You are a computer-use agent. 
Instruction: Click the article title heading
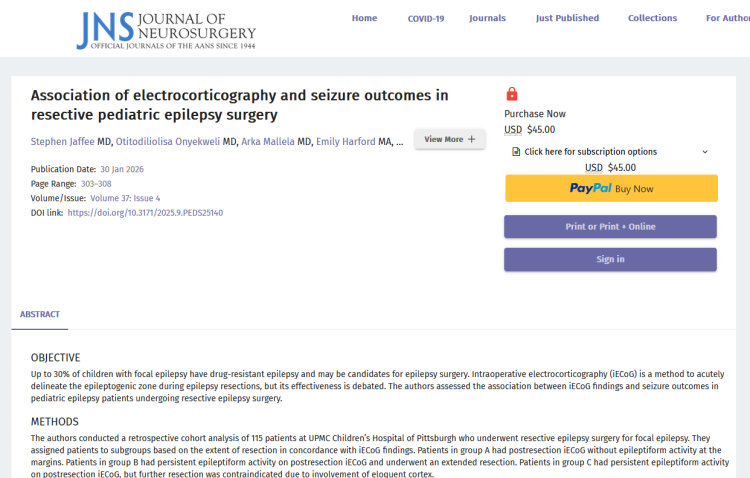click(240, 105)
